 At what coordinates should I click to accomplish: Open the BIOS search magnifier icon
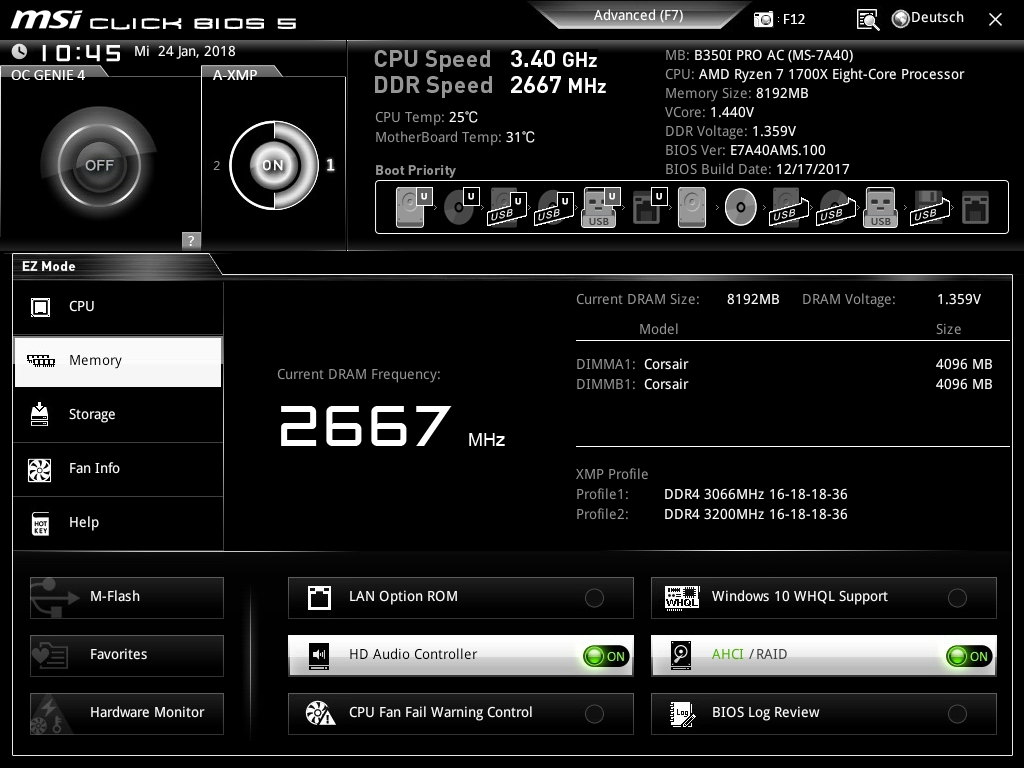pyautogui.click(x=867, y=20)
